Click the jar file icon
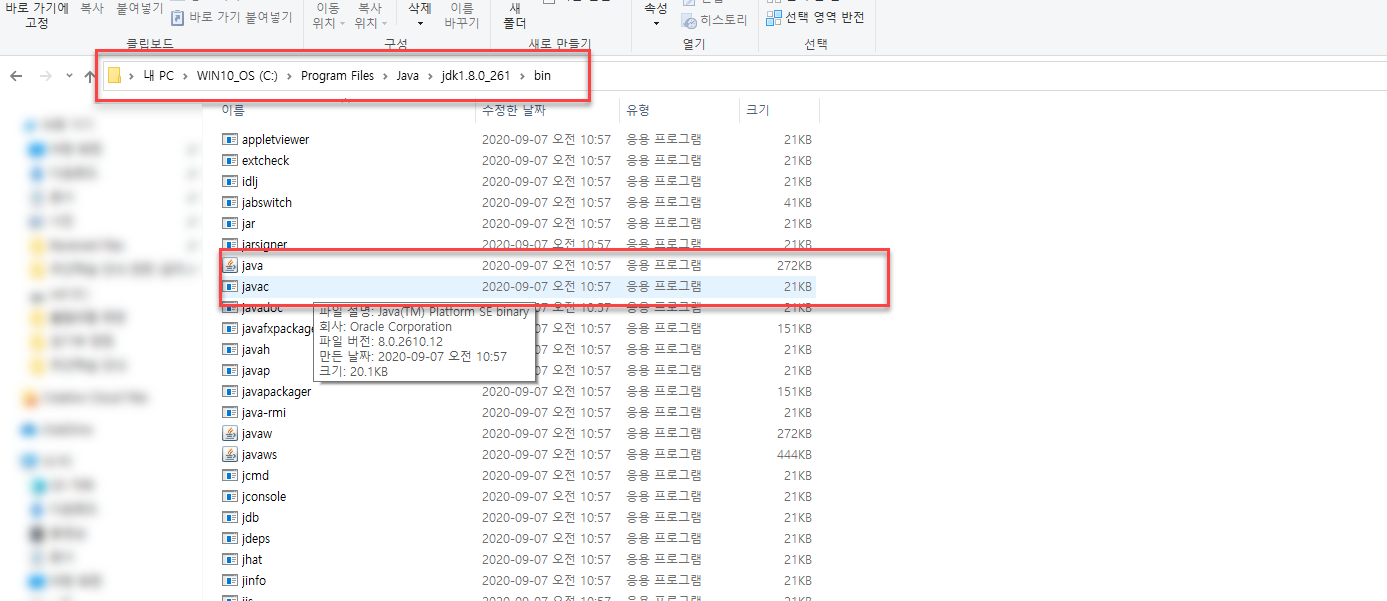This screenshot has width=1387, height=601. click(x=230, y=224)
